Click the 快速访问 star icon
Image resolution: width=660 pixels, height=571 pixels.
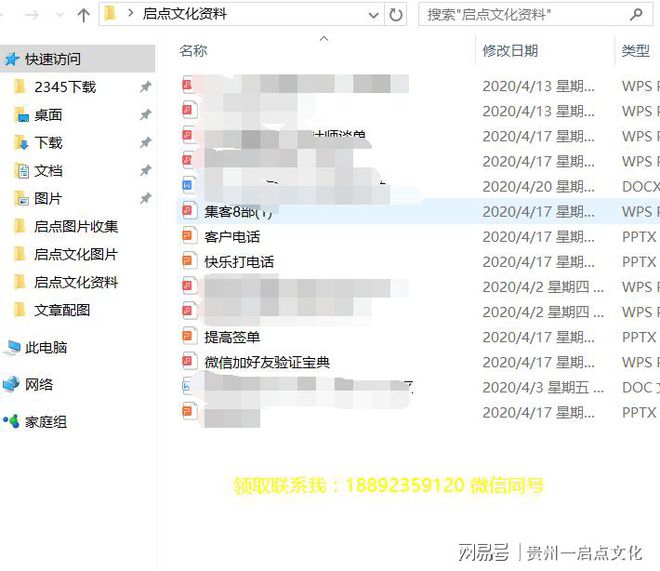click(12, 59)
